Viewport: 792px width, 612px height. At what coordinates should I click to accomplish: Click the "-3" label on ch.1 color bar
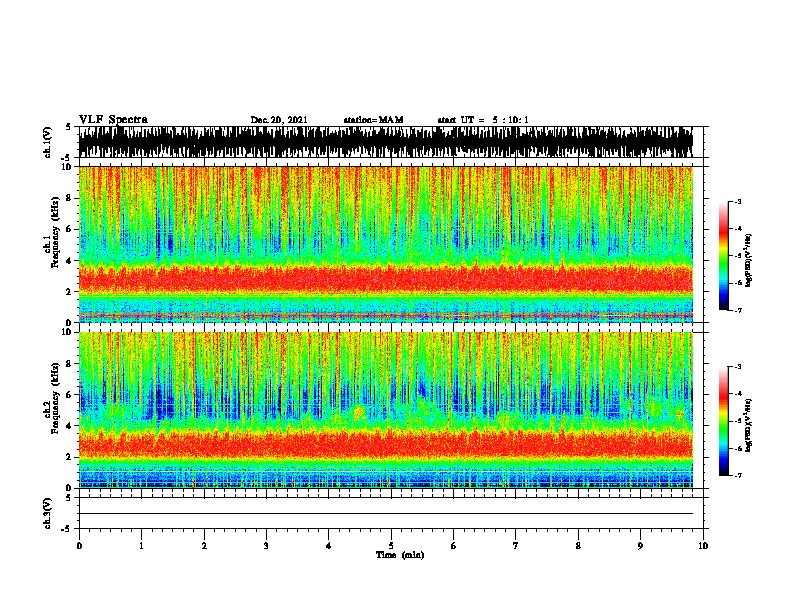737,201
